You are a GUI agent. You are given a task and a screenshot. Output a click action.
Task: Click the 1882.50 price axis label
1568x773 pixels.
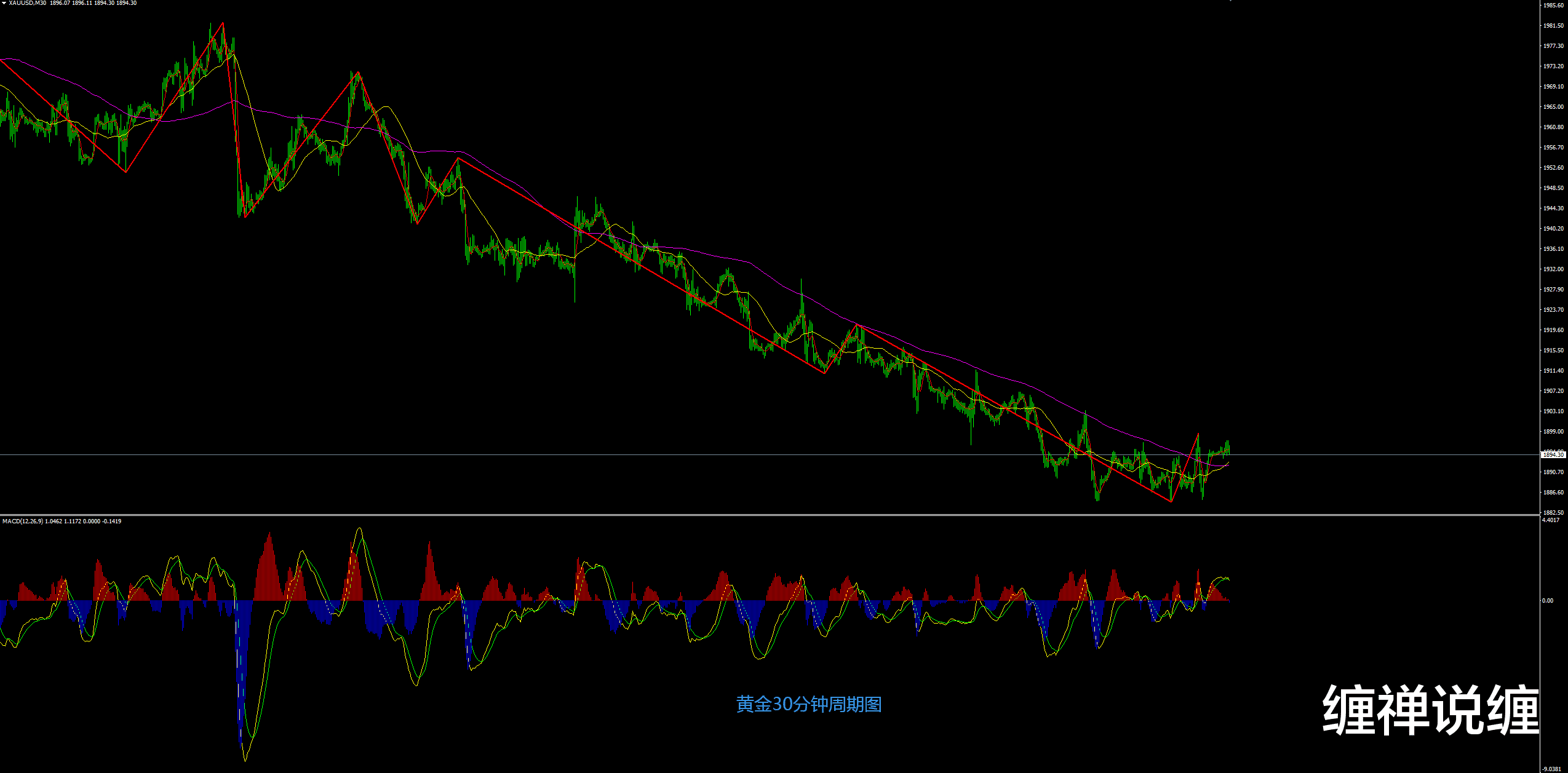click(1553, 512)
